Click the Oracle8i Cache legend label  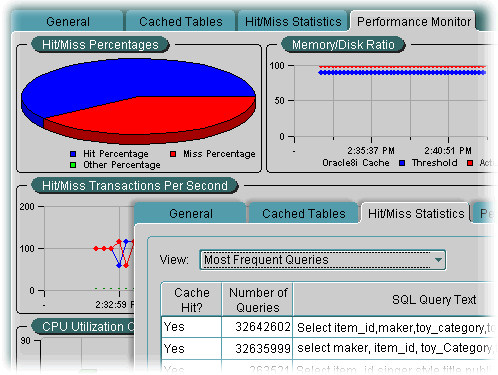click(x=356, y=163)
